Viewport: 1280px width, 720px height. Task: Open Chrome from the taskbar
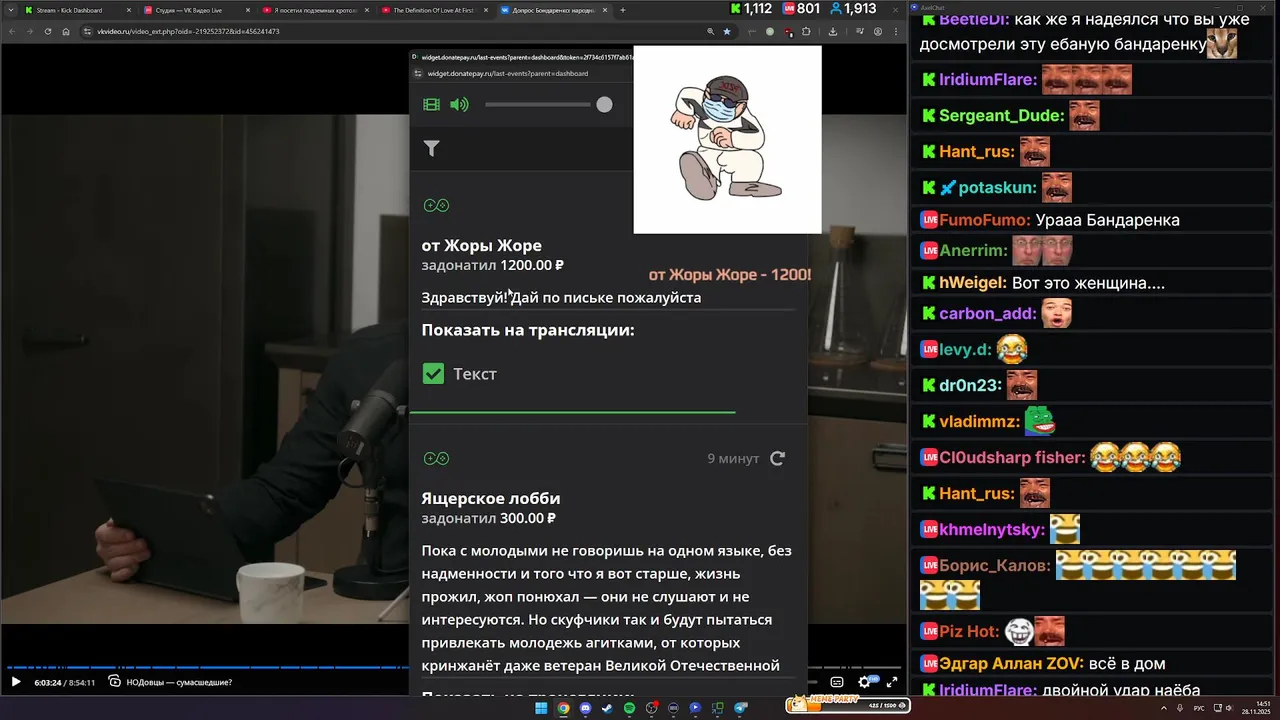click(563, 708)
